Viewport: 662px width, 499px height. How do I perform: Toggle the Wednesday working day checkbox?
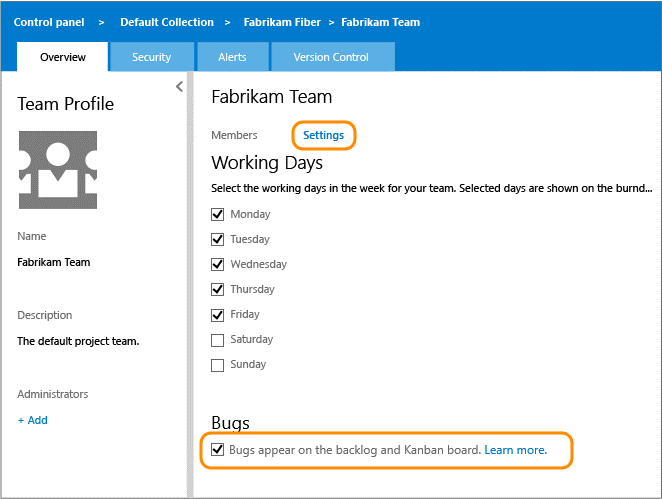(x=218, y=264)
